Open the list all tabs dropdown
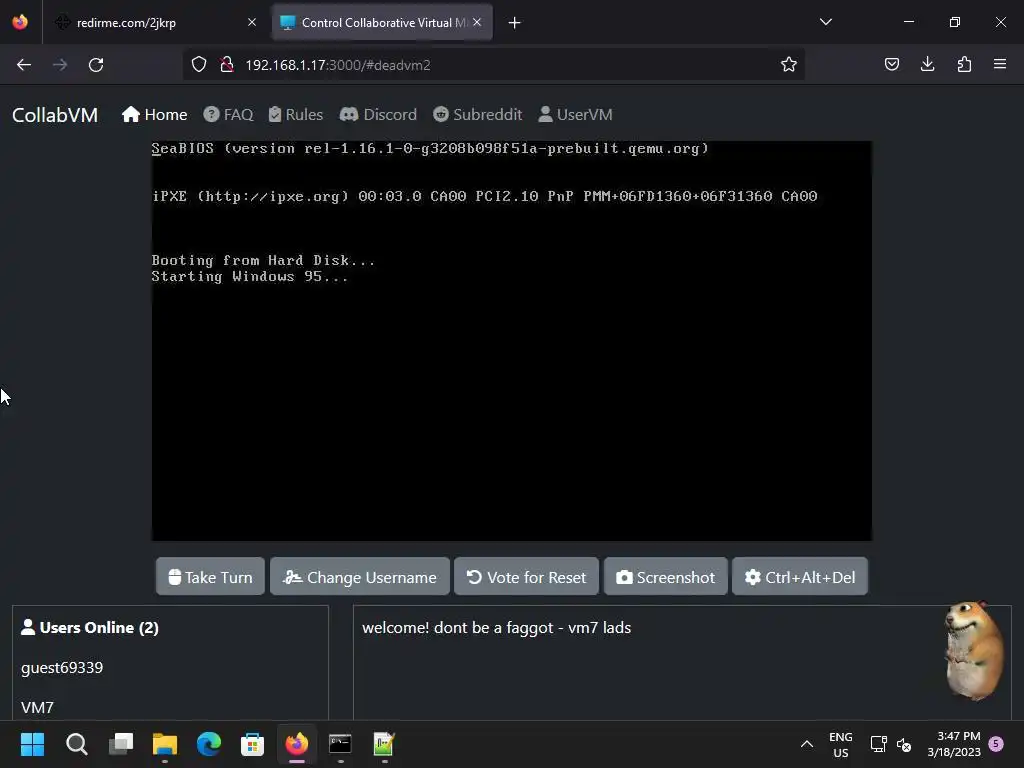The image size is (1024, 768). (x=825, y=22)
